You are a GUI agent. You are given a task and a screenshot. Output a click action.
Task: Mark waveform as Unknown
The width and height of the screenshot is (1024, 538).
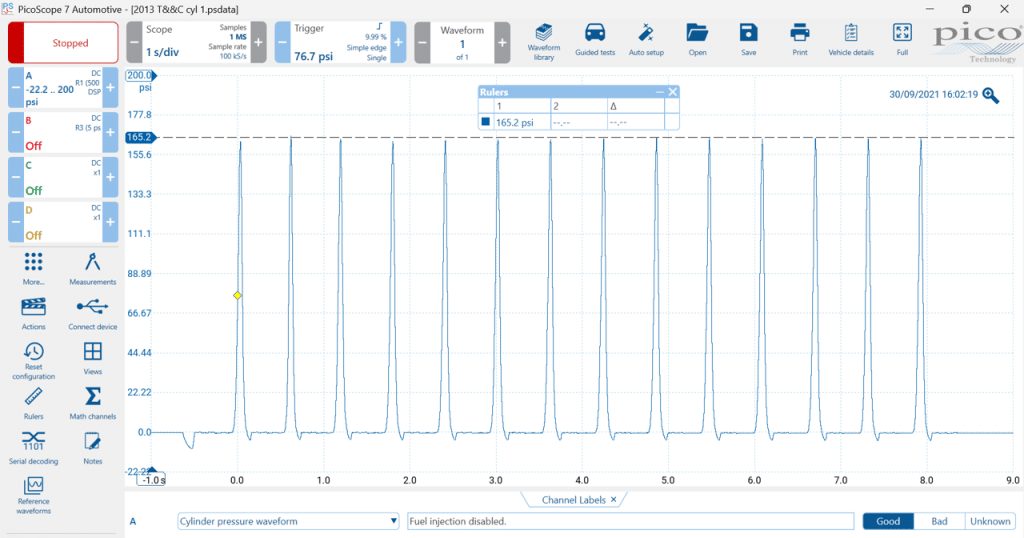click(x=989, y=521)
